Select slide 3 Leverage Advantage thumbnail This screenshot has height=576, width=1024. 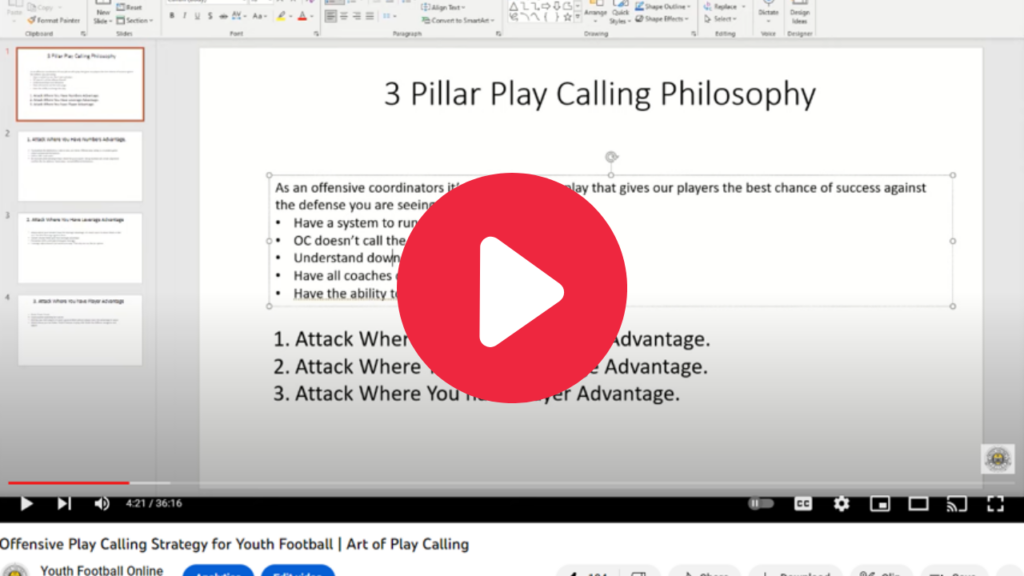click(80, 248)
